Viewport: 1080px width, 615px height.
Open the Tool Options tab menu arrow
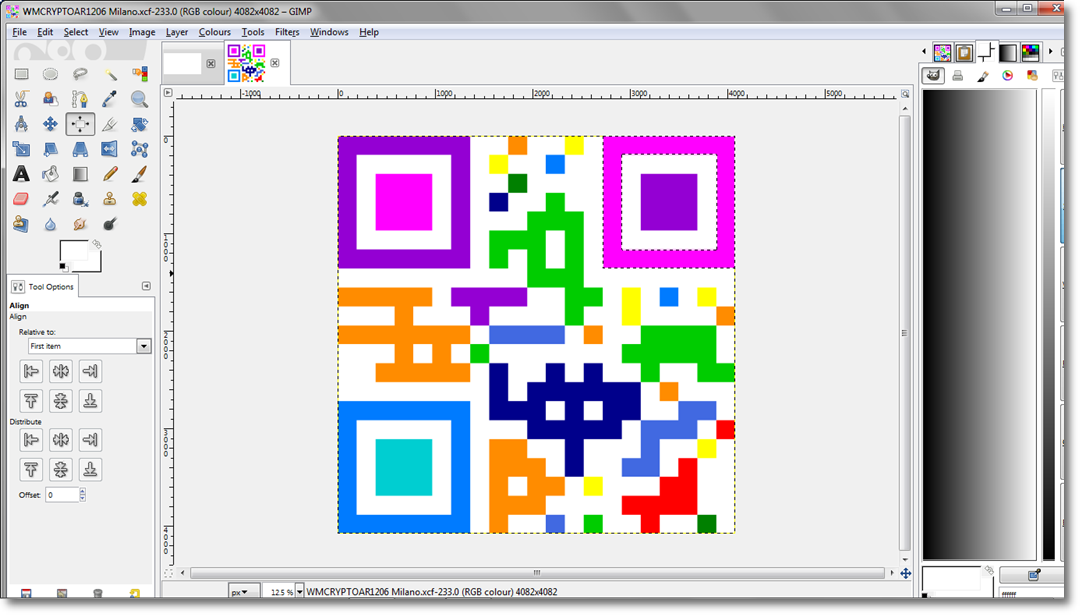click(x=146, y=286)
